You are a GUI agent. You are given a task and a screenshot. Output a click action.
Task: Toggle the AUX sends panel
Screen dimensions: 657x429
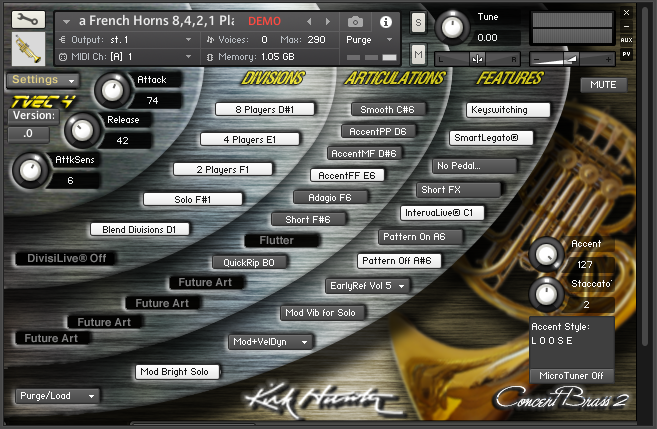pyautogui.click(x=626, y=40)
